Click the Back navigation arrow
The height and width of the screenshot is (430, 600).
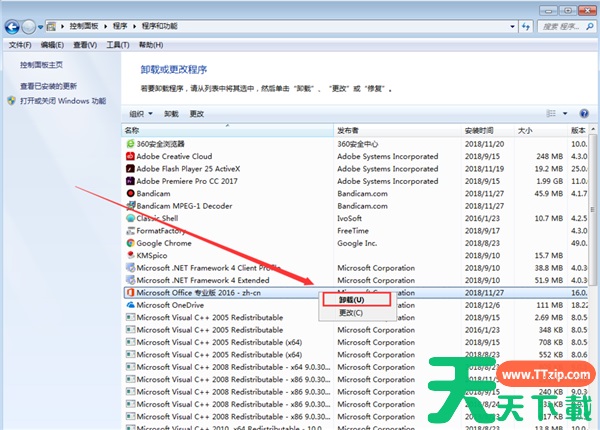pos(12,27)
